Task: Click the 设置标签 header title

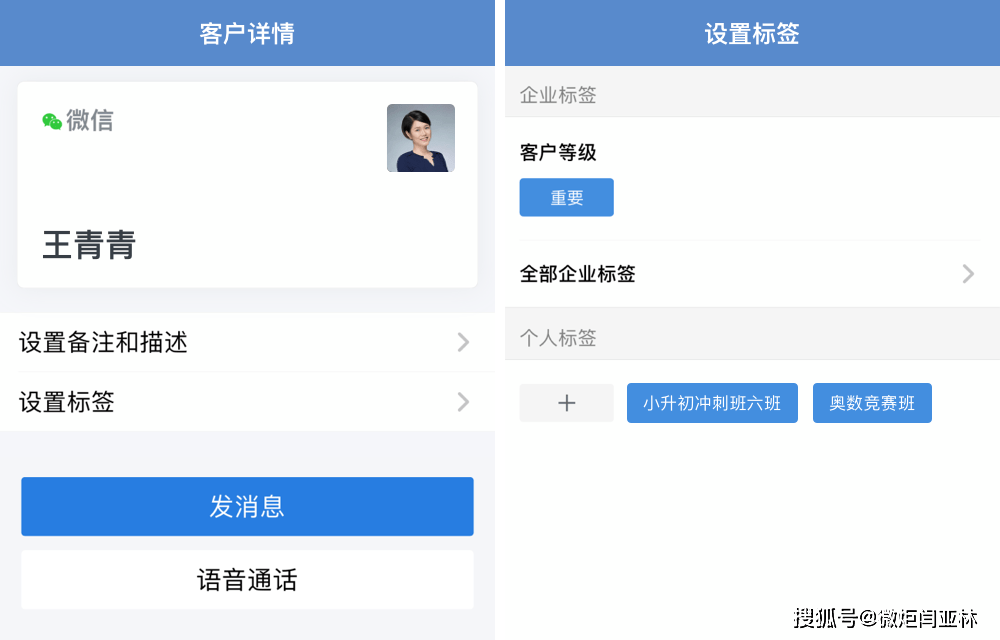Action: pos(752,34)
